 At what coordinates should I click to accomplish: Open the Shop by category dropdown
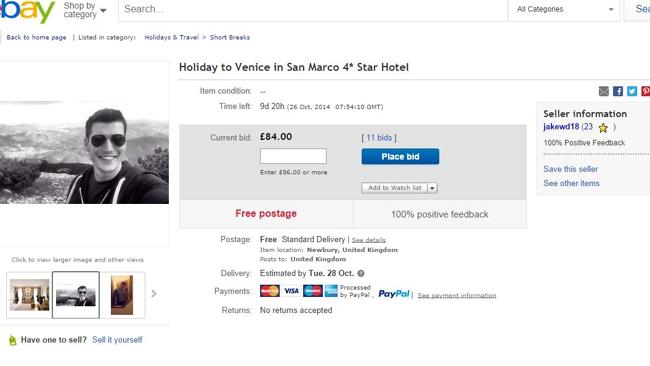click(85, 10)
